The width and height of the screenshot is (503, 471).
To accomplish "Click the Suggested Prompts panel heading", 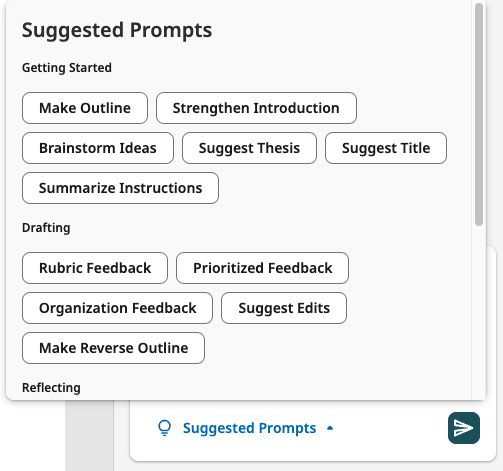I will [x=117, y=30].
